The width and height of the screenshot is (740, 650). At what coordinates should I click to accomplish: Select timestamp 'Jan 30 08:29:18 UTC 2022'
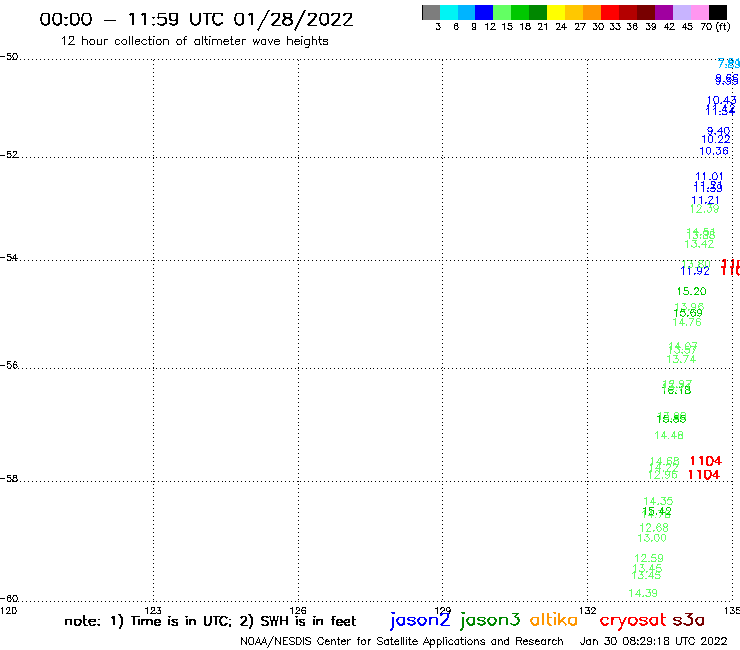pyautogui.click(x=653, y=641)
